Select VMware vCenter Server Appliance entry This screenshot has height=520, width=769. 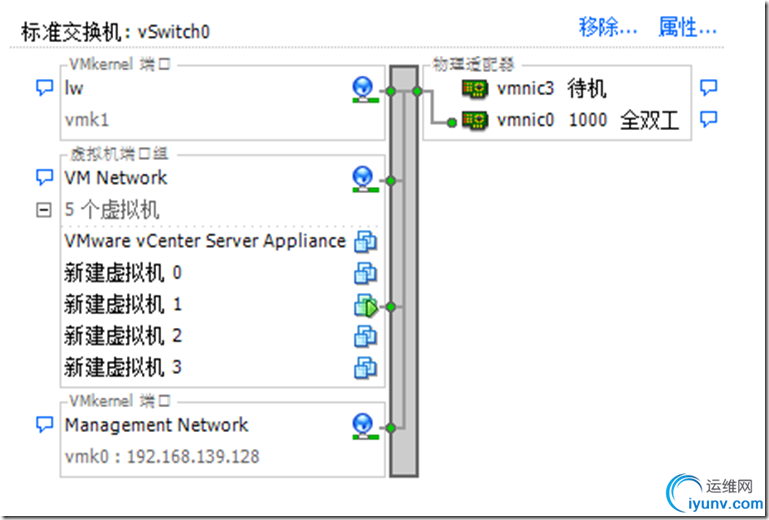pos(205,241)
